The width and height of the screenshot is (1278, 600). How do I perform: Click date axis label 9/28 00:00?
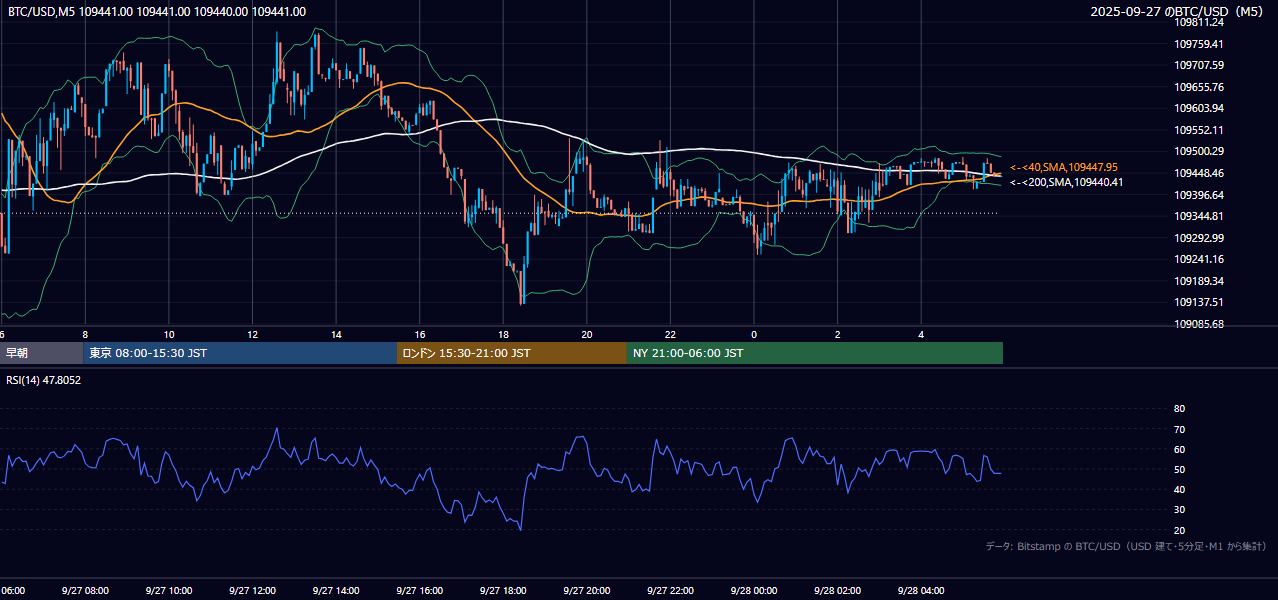(x=753, y=591)
